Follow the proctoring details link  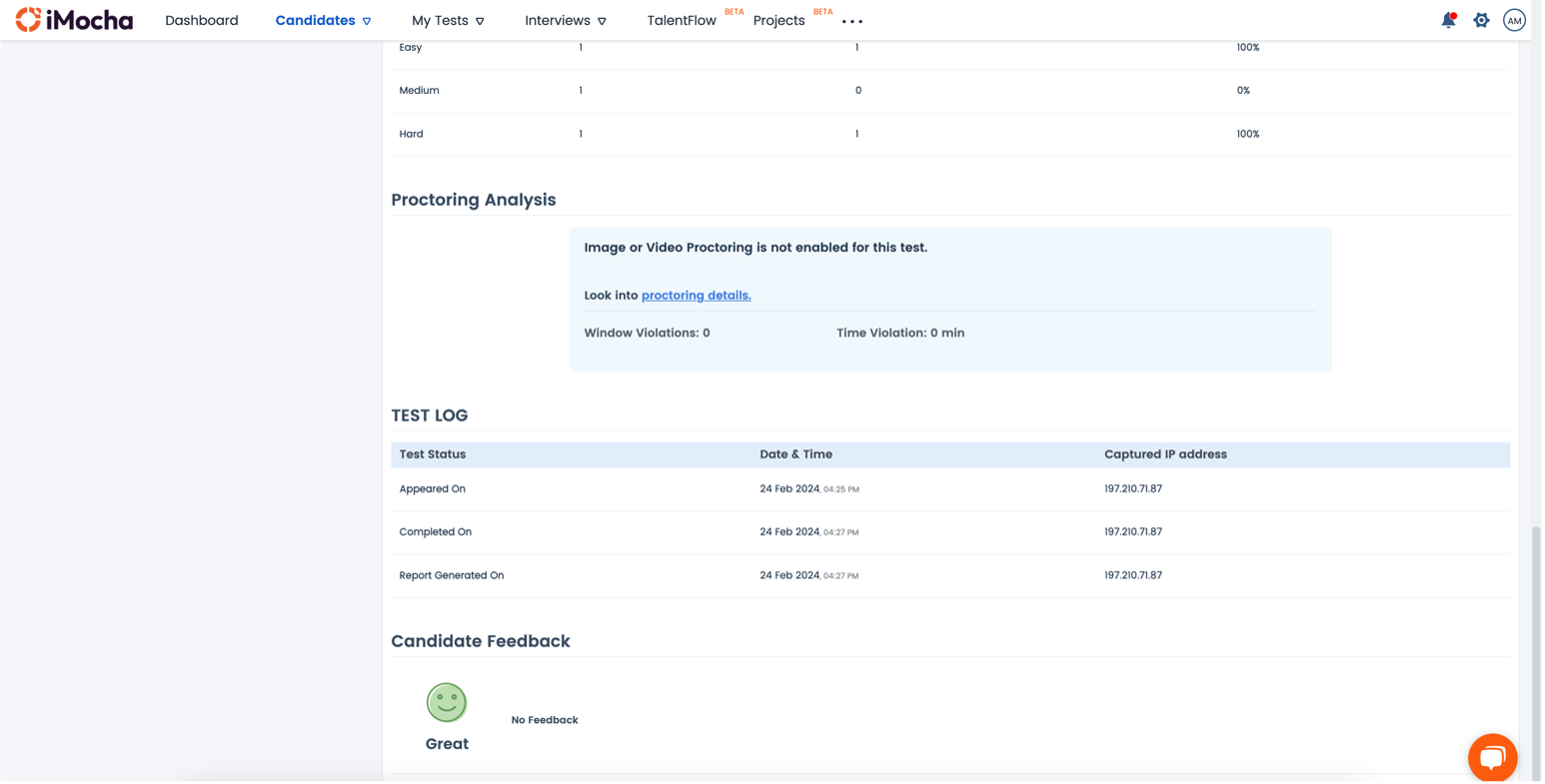[x=696, y=296]
